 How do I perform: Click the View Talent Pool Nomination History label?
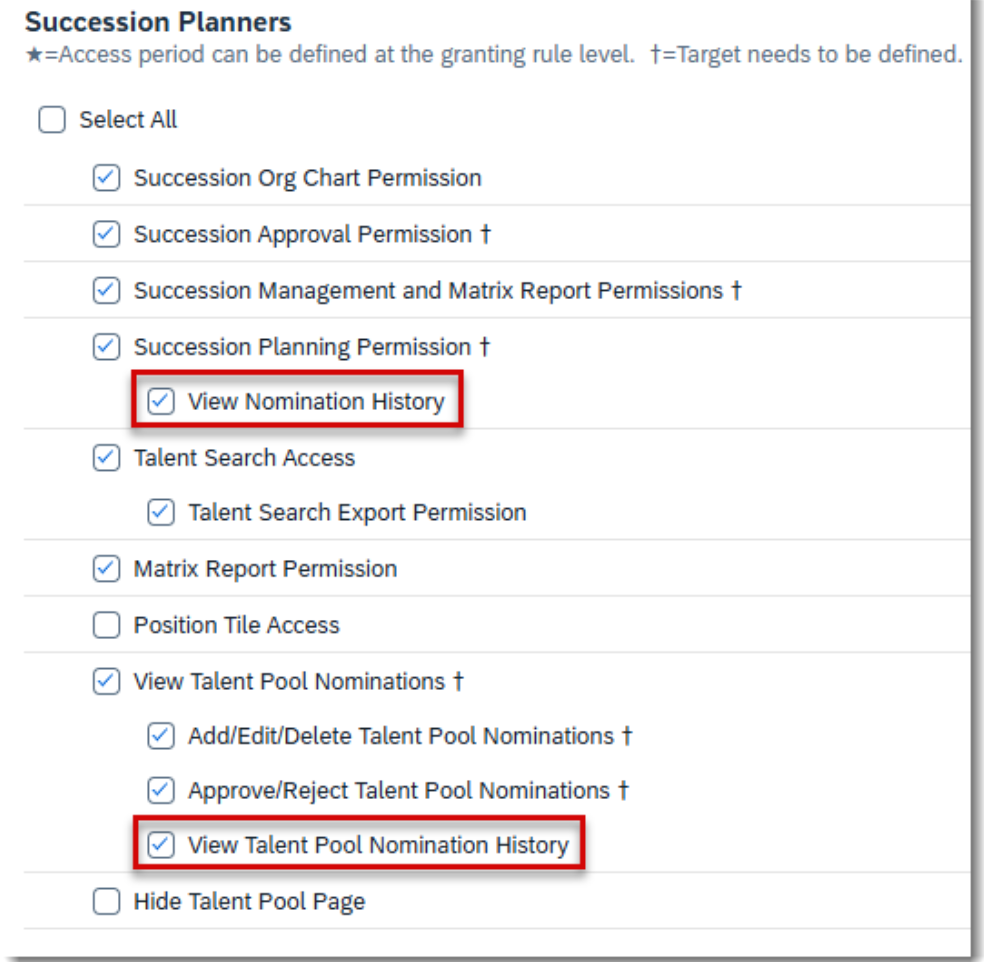(x=378, y=845)
